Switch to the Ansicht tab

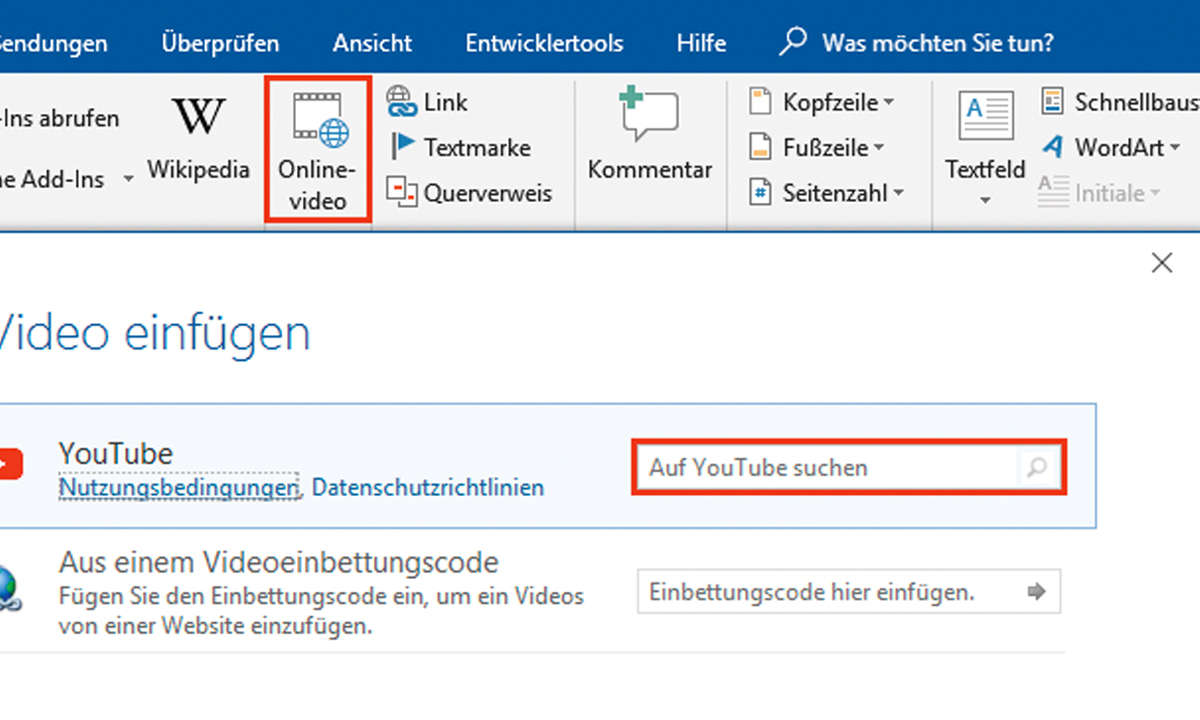click(x=372, y=43)
